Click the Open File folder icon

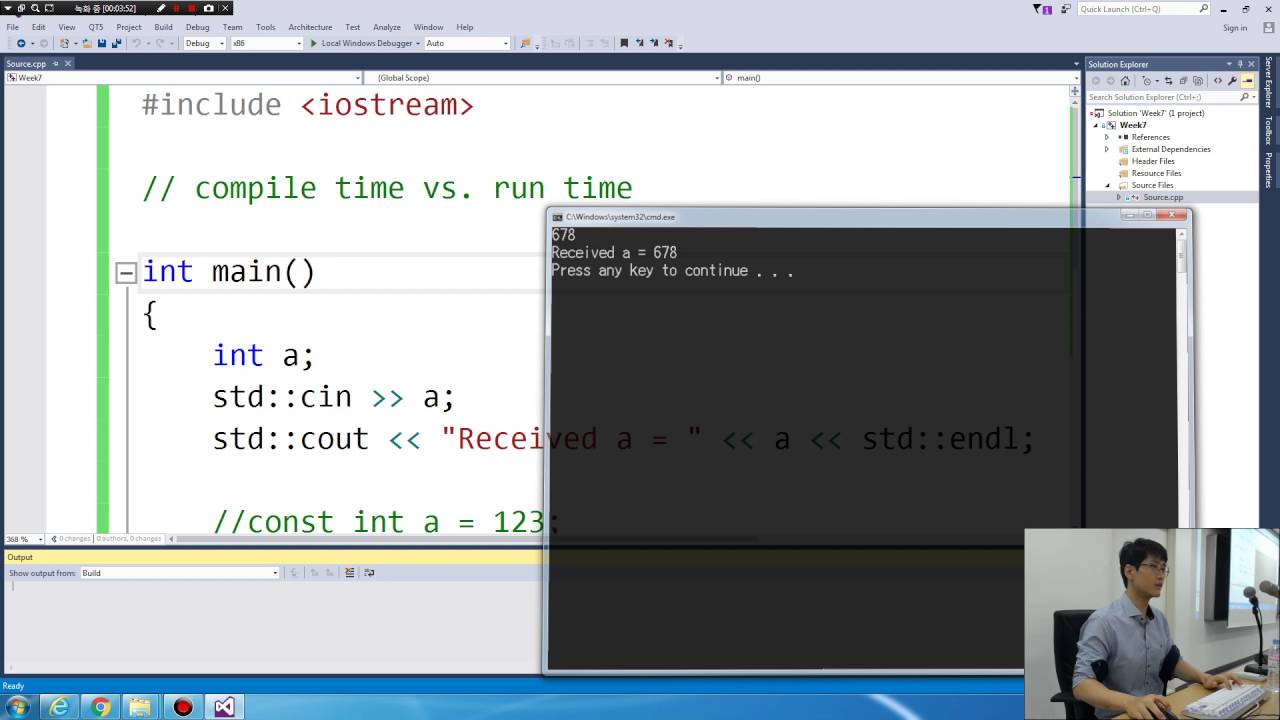click(87, 43)
